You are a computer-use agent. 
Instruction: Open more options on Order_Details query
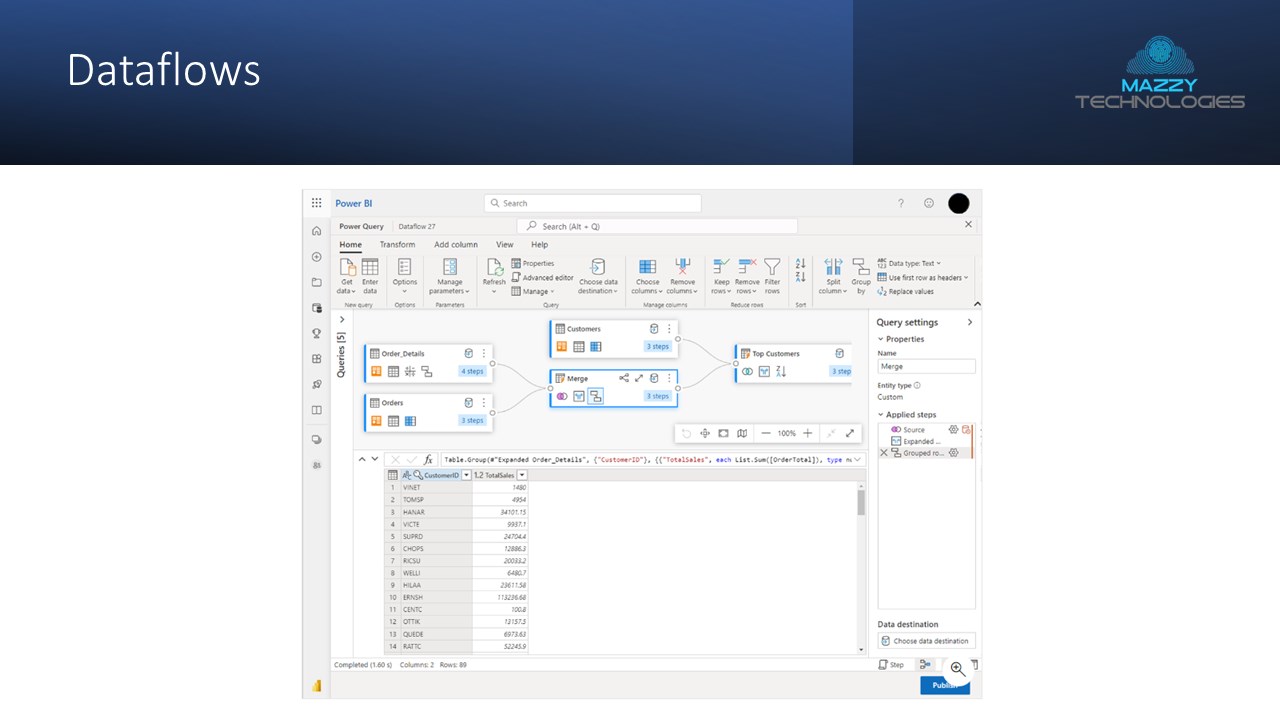(x=484, y=353)
